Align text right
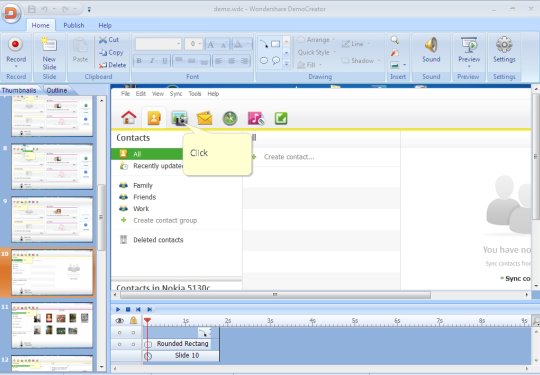Image resolution: width=540 pixels, height=375 pixels. (x=244, y=61)
